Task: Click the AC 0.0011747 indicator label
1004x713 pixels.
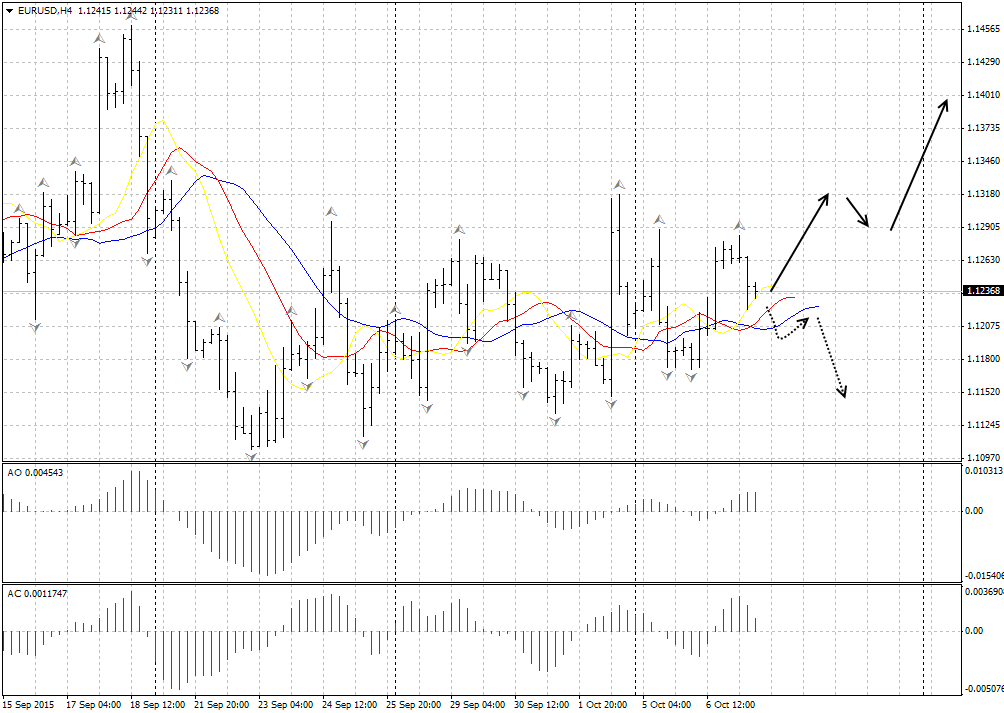Action: click(x=39, y=593)
